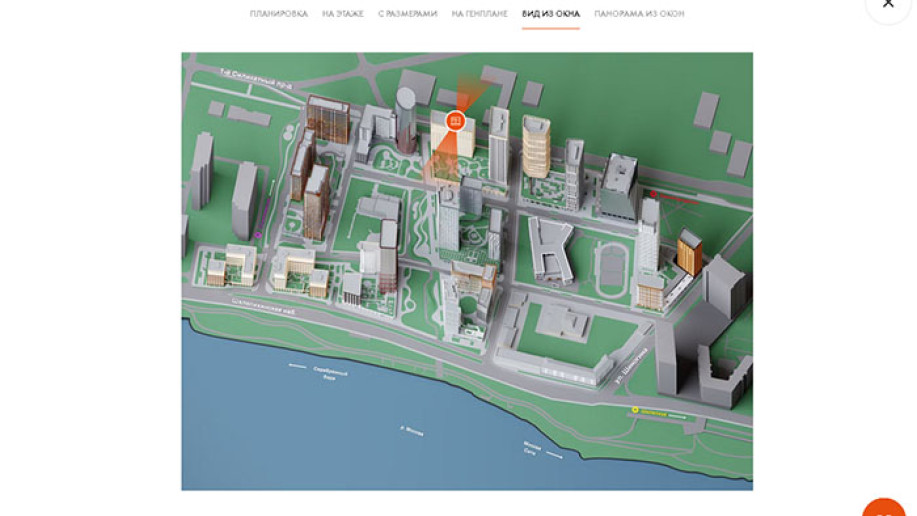Click the orange apartment marker on the map
Image resolution: width=917 pixels, height=516 pixels.
pyautogui.click(x=455, y=121)
